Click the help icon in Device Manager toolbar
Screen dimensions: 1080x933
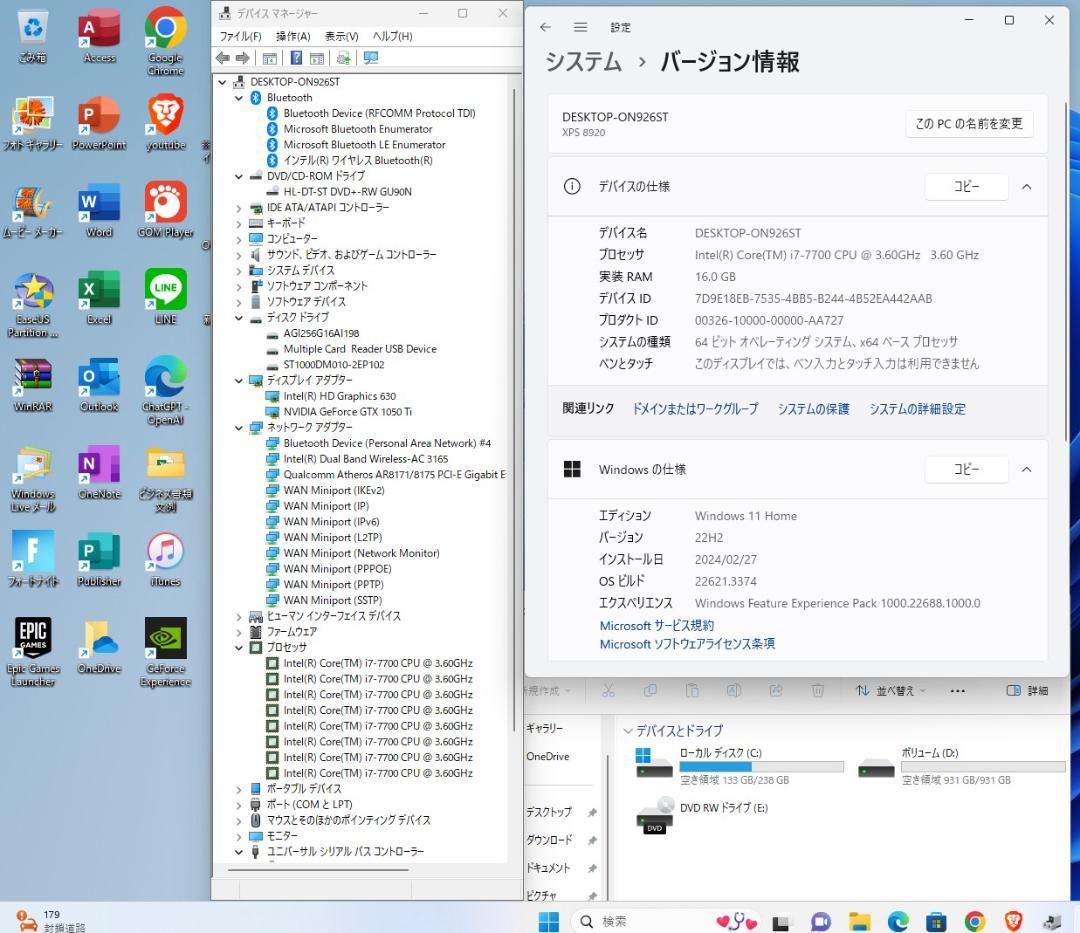(296, 58)
